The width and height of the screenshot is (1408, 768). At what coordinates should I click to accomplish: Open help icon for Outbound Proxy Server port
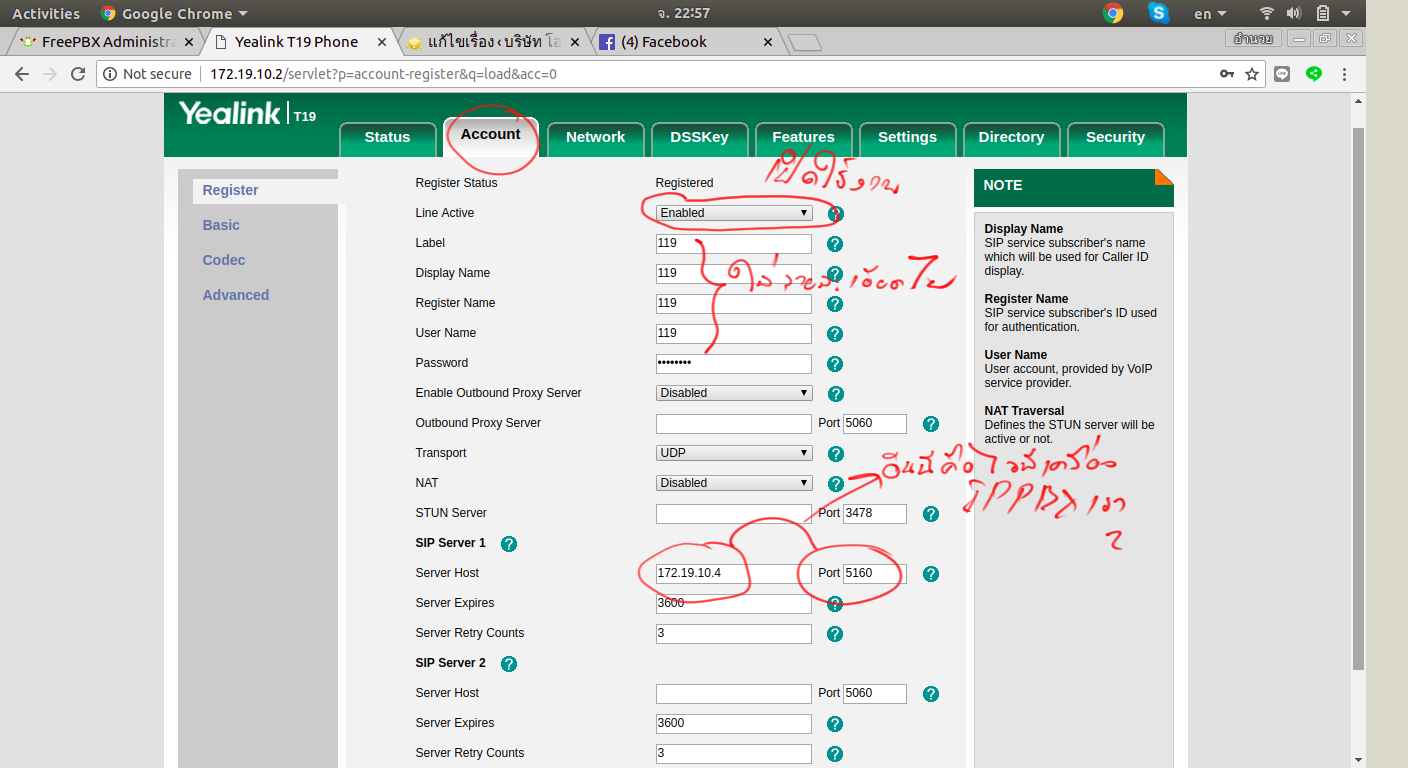click(931, 424)
